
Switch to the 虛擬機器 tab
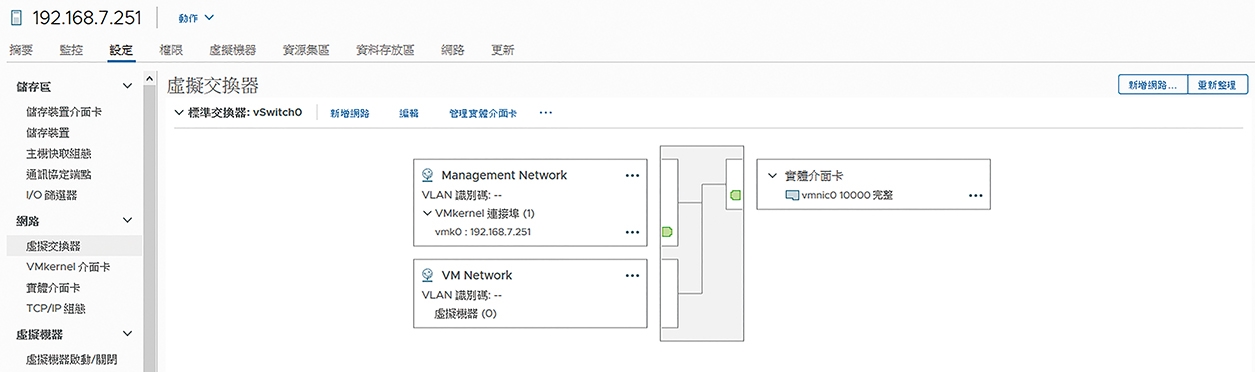coord(232,49)
